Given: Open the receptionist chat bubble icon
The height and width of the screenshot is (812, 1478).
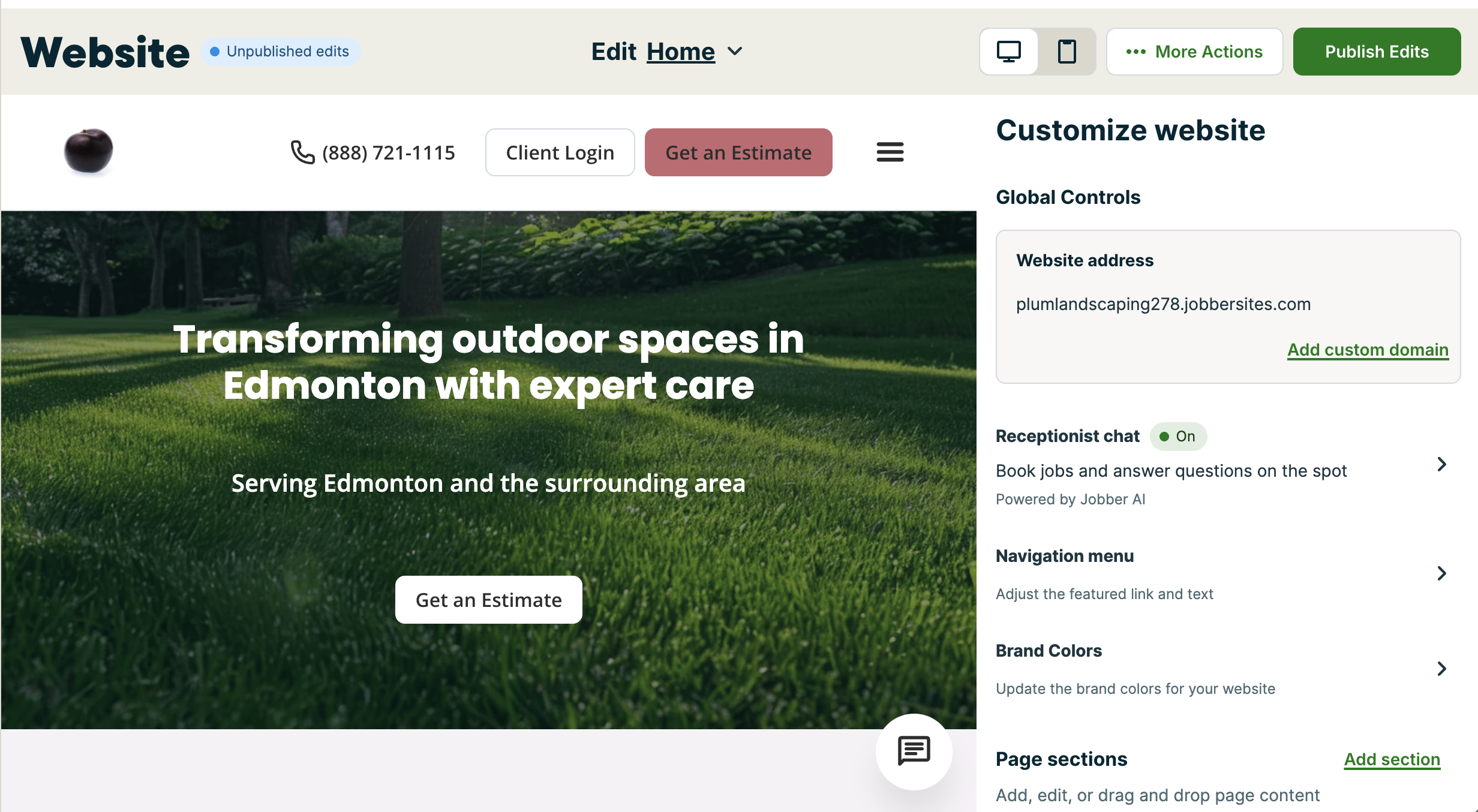Looking at the screenshot, I should pyautogui.click(x=914, y=751).
